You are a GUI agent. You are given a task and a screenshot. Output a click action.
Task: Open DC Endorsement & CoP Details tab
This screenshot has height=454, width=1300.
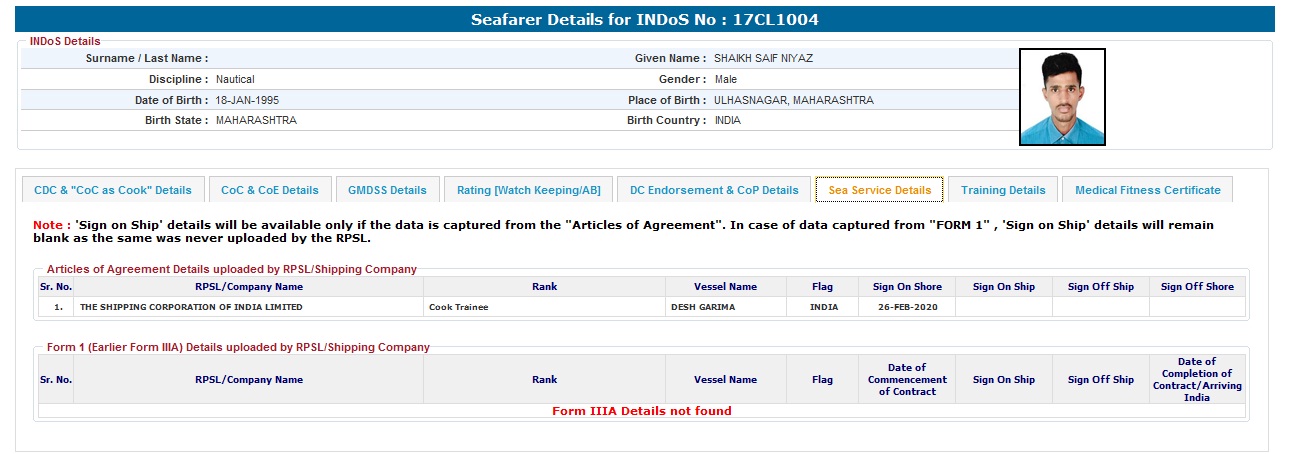tap(714, 190)
